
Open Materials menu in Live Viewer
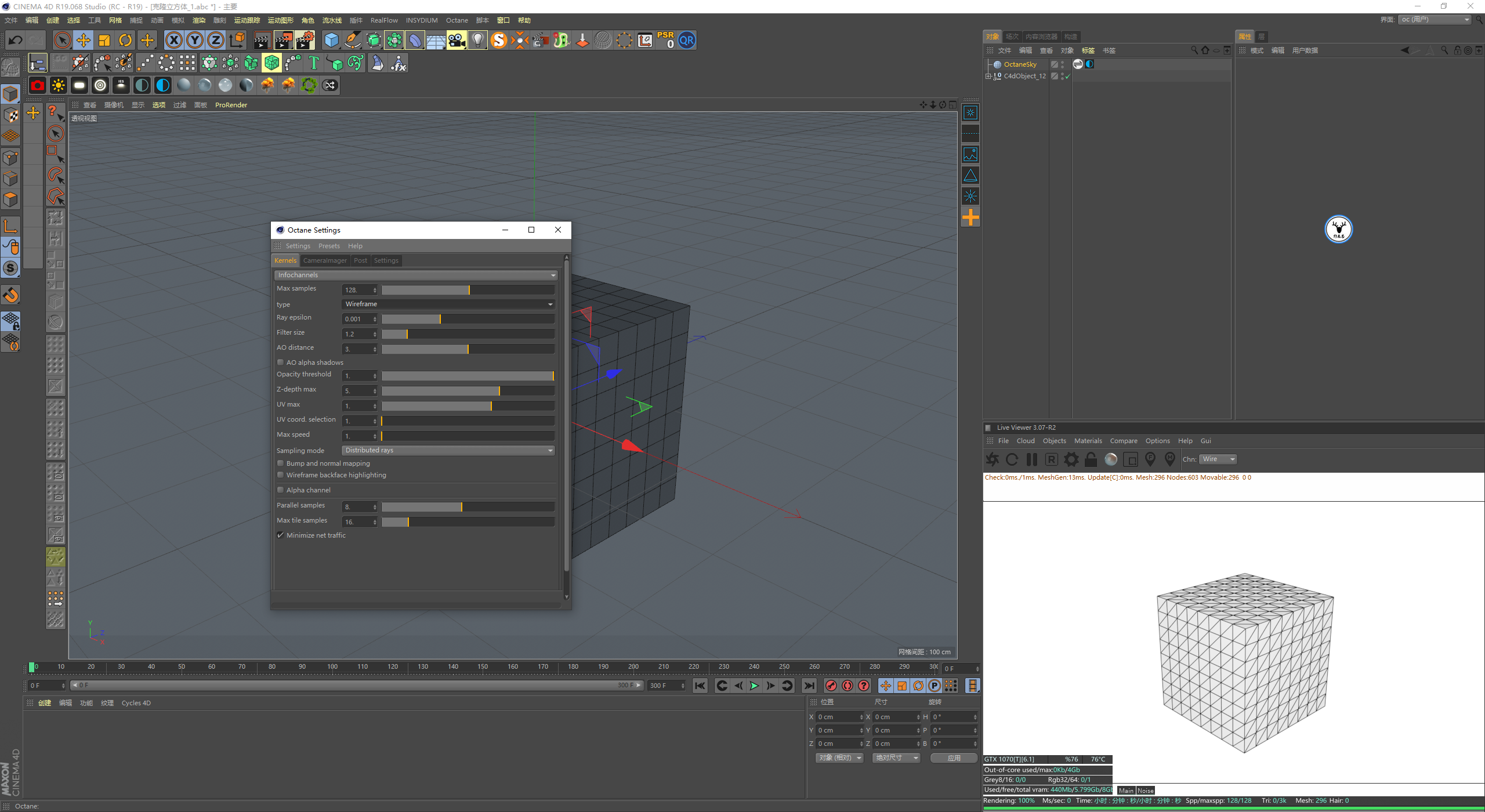tap(1088, 441)
